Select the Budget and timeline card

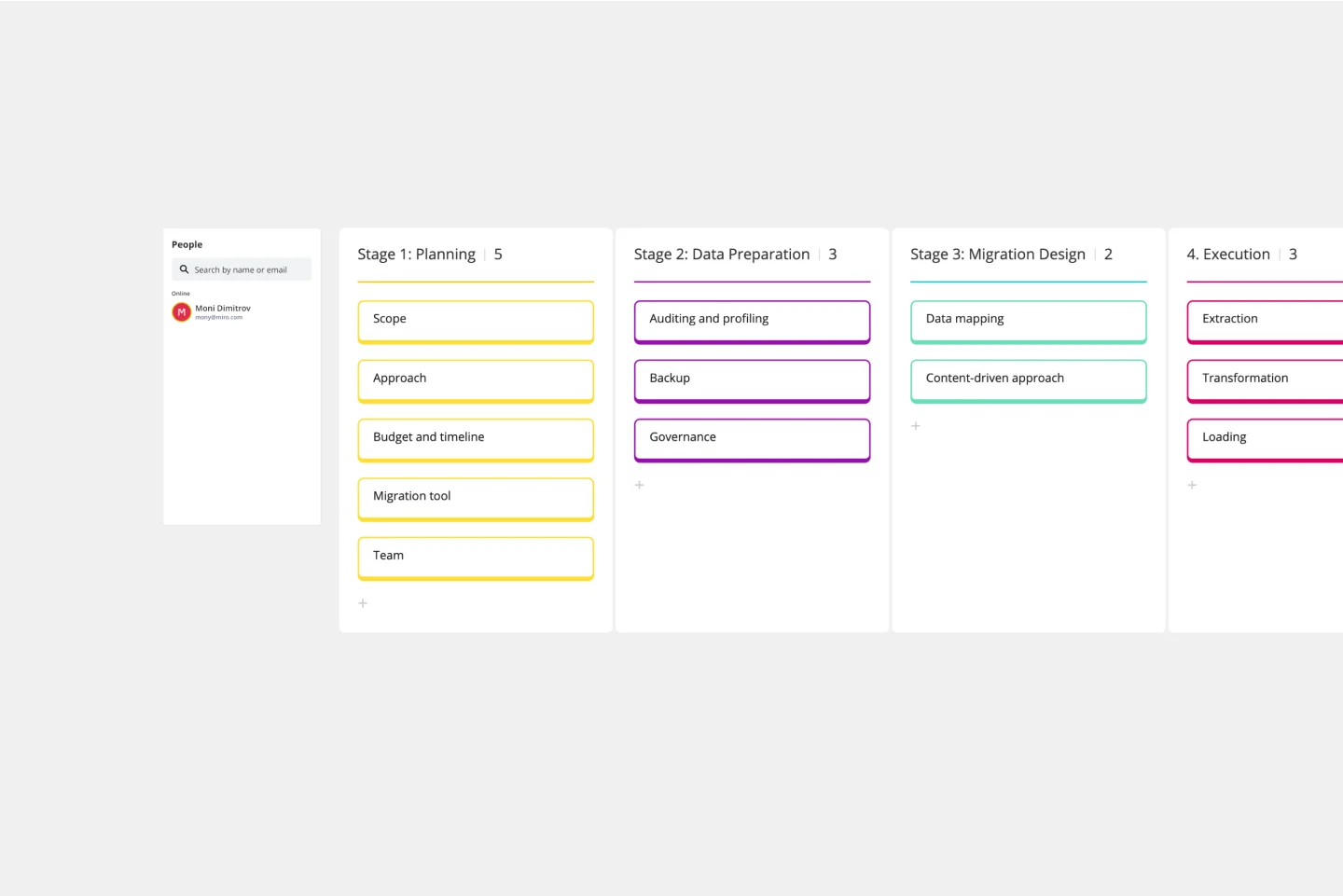click(x=476, y=440)
